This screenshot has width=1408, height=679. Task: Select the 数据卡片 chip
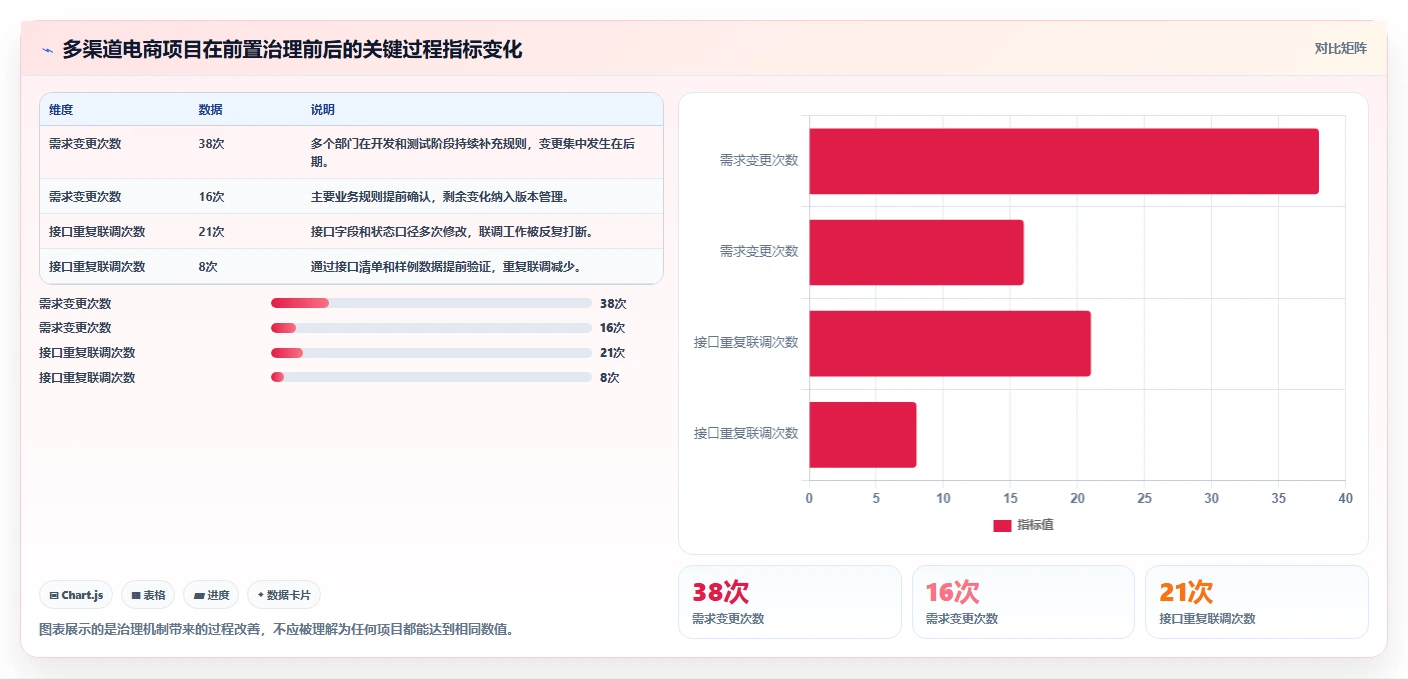[284, 595]
